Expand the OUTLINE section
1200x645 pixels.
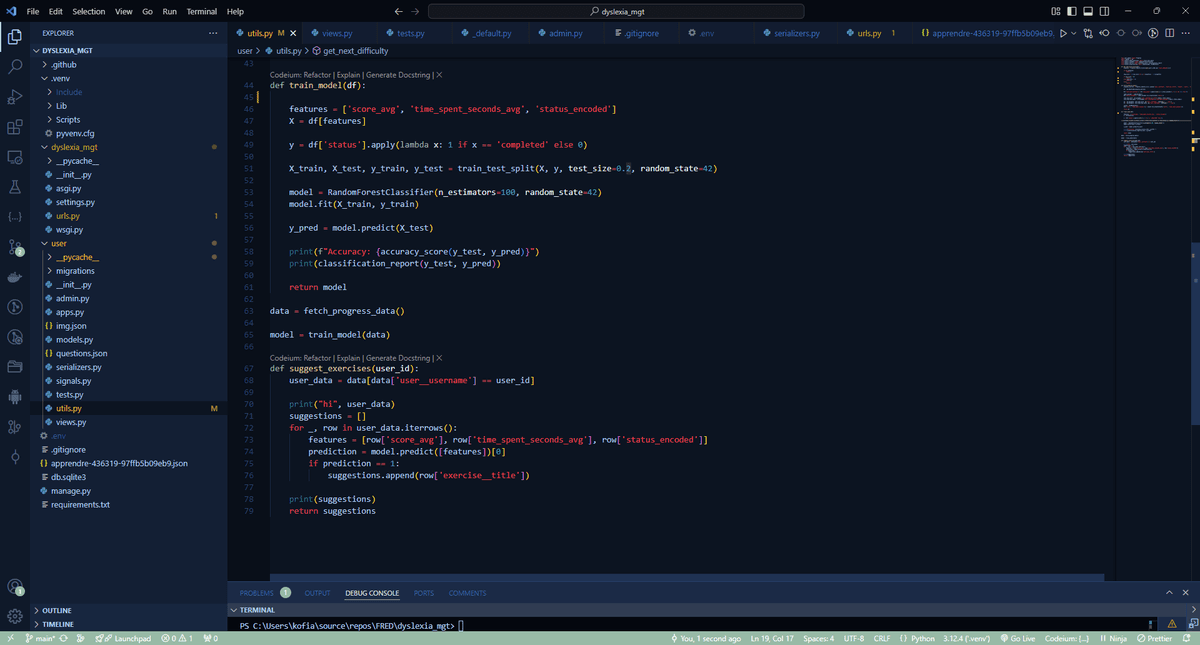pos(130,610)
